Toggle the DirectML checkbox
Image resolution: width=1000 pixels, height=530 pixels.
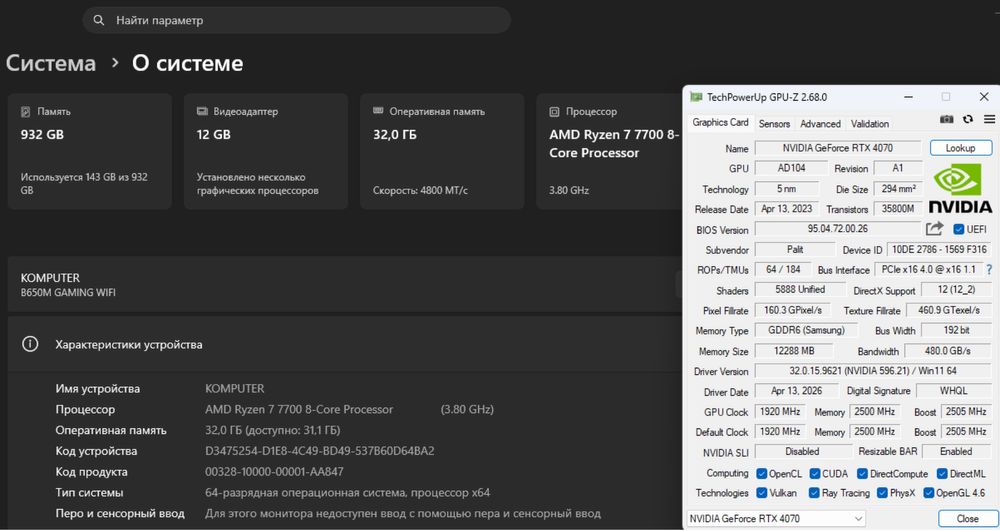(942, 473)
